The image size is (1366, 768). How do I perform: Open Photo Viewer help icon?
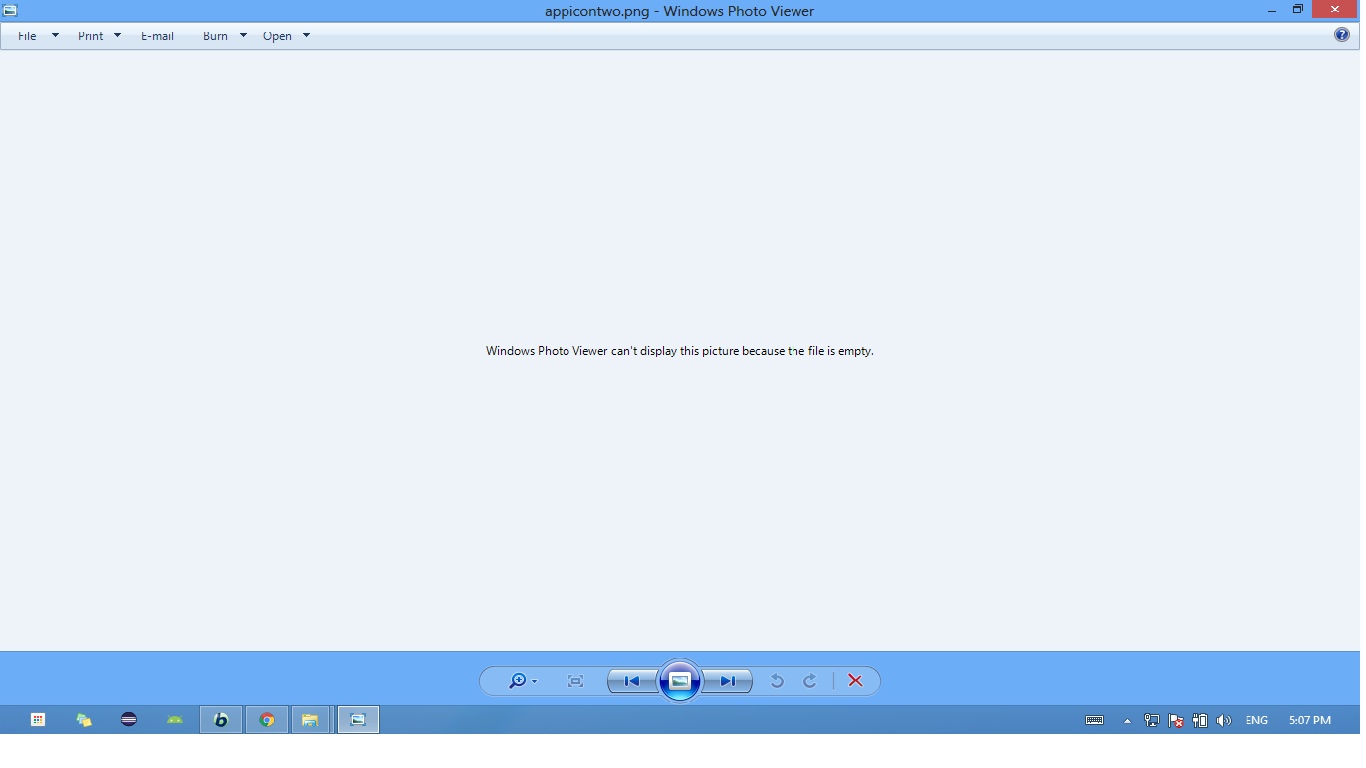(x=1342, y=35)
